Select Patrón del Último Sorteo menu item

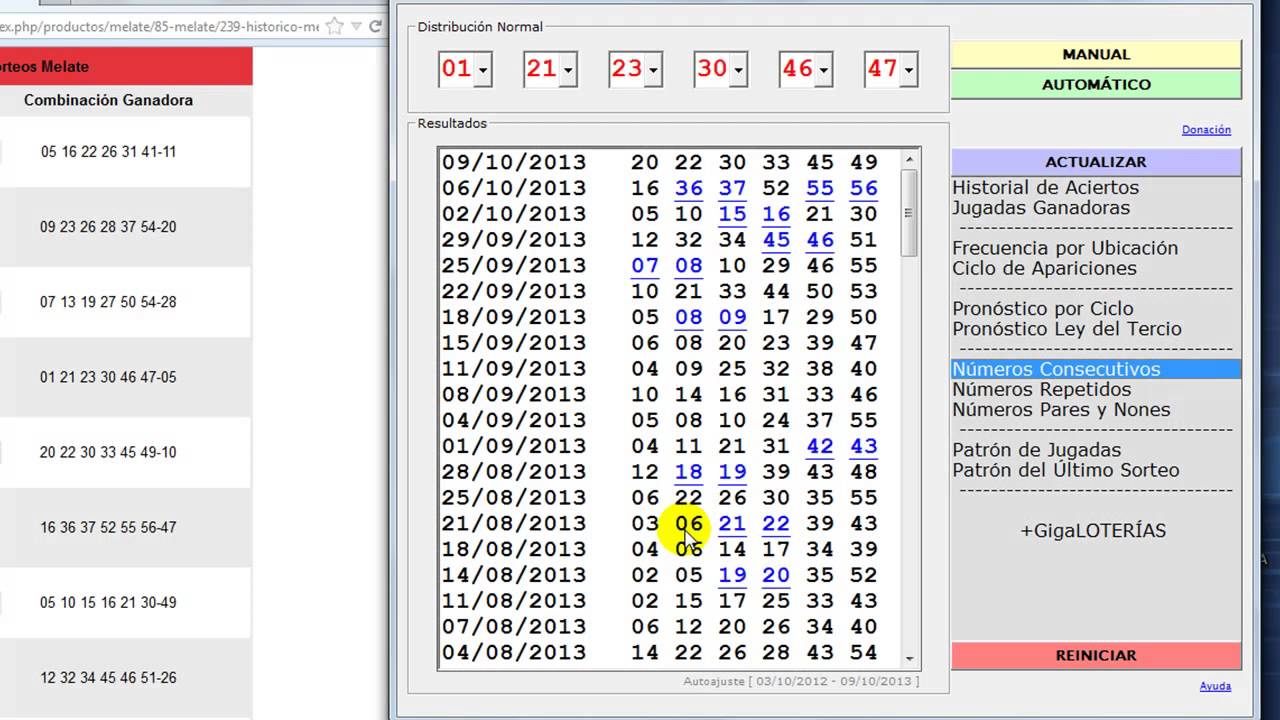[1065, 470]
